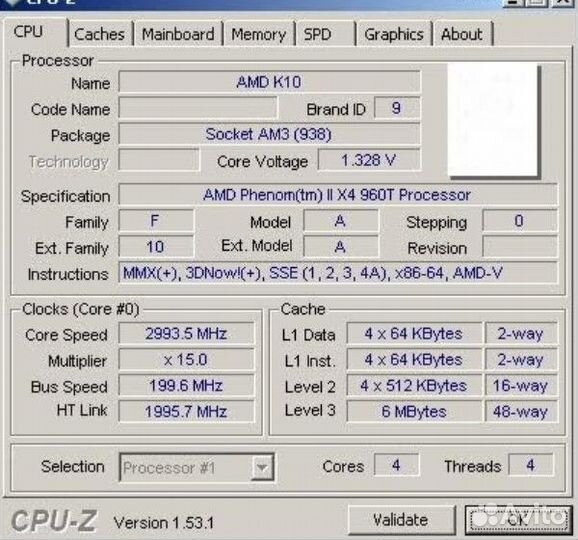Click the 'Socket AM3 (938)' package value
The width and height of the screenshot is (578, 540).
(269, 134)
